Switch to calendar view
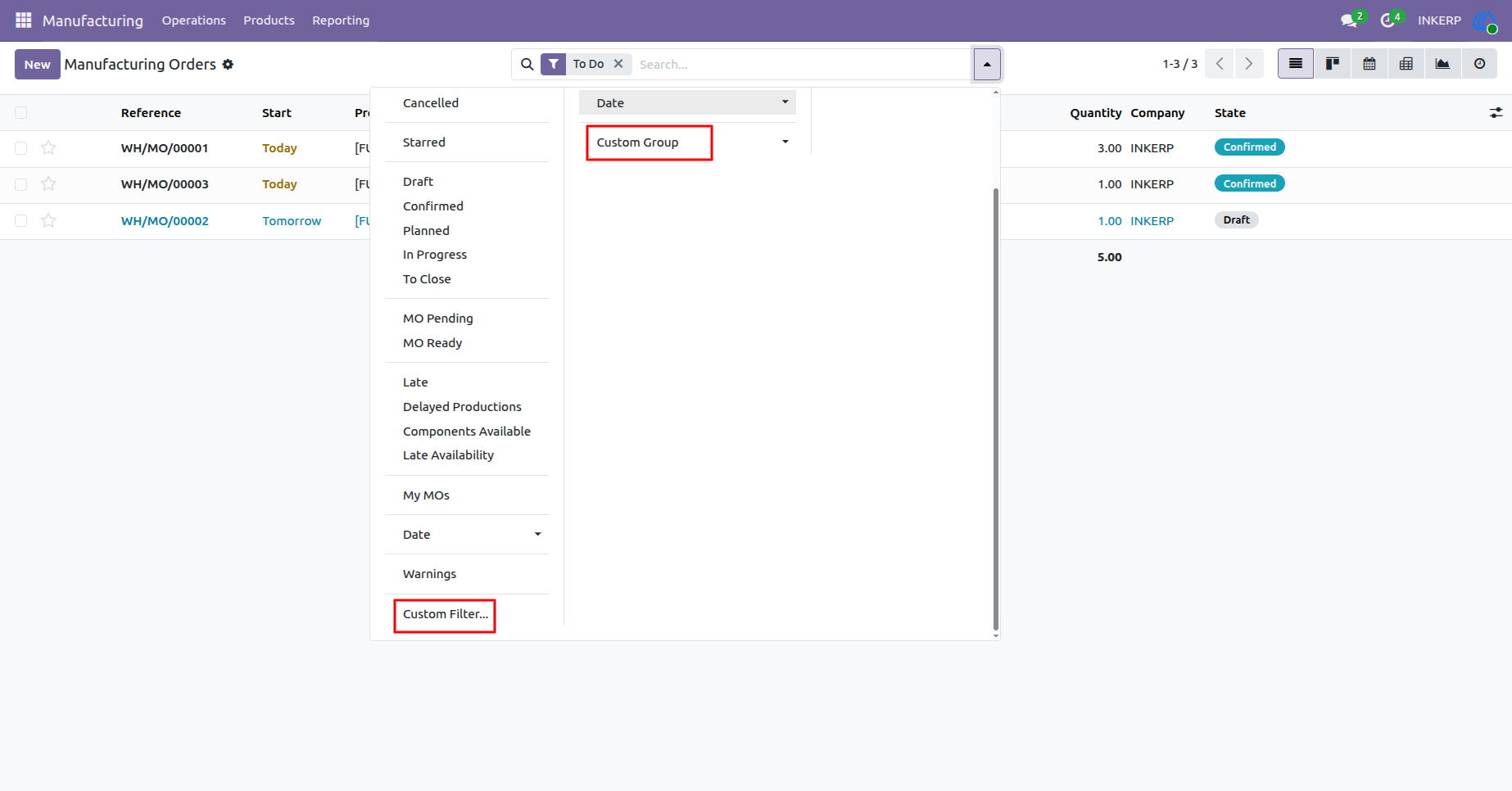The image size is (1512, 791). 1369,64
